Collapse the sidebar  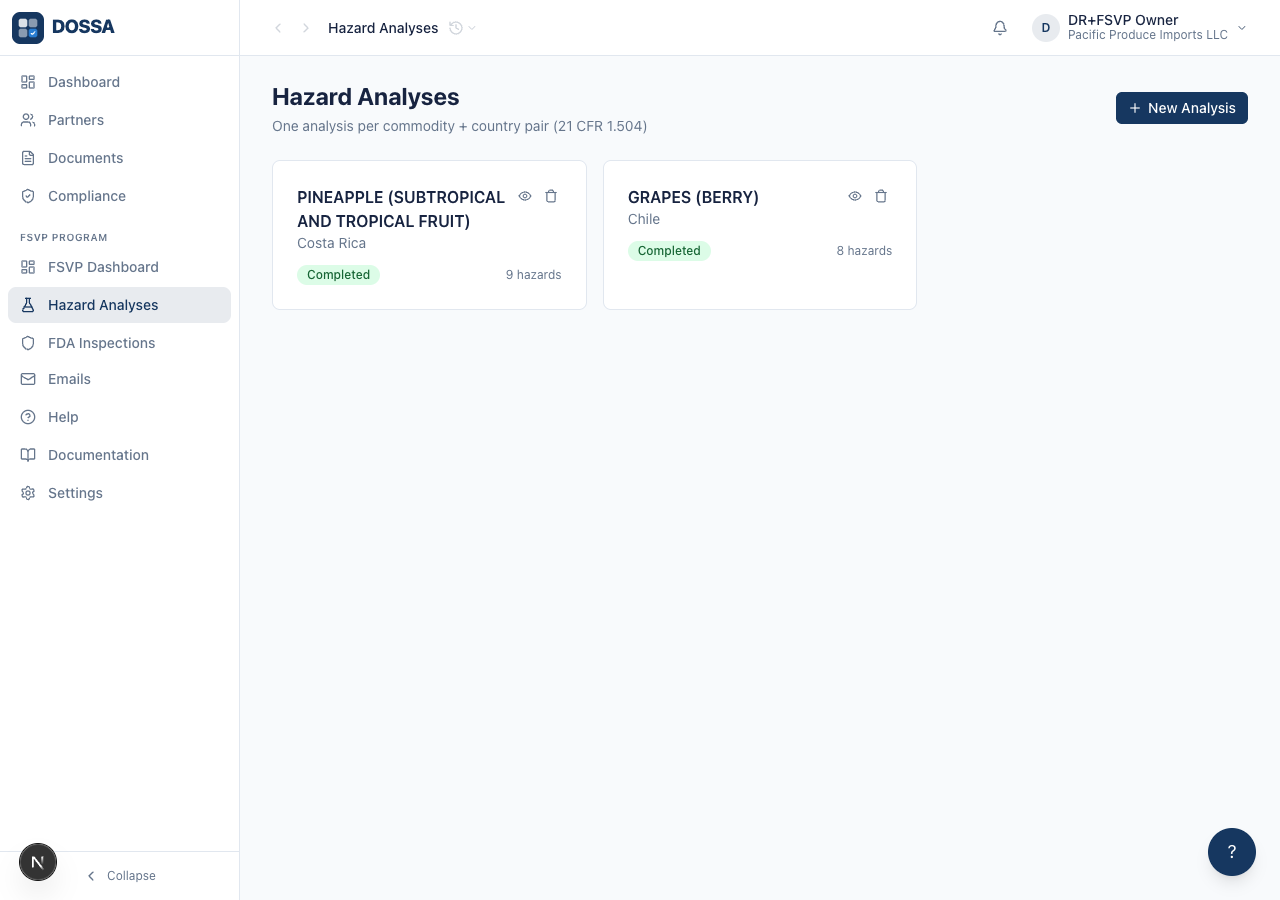point(120,876)
